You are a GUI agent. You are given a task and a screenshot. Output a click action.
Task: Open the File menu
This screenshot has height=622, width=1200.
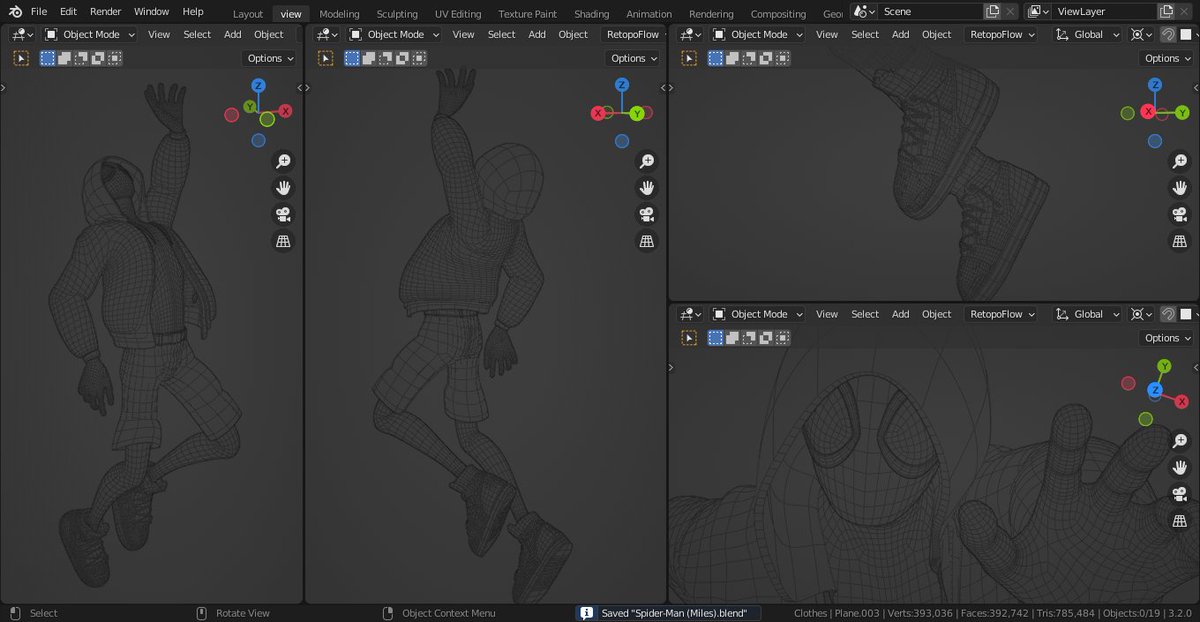(38, 11)
